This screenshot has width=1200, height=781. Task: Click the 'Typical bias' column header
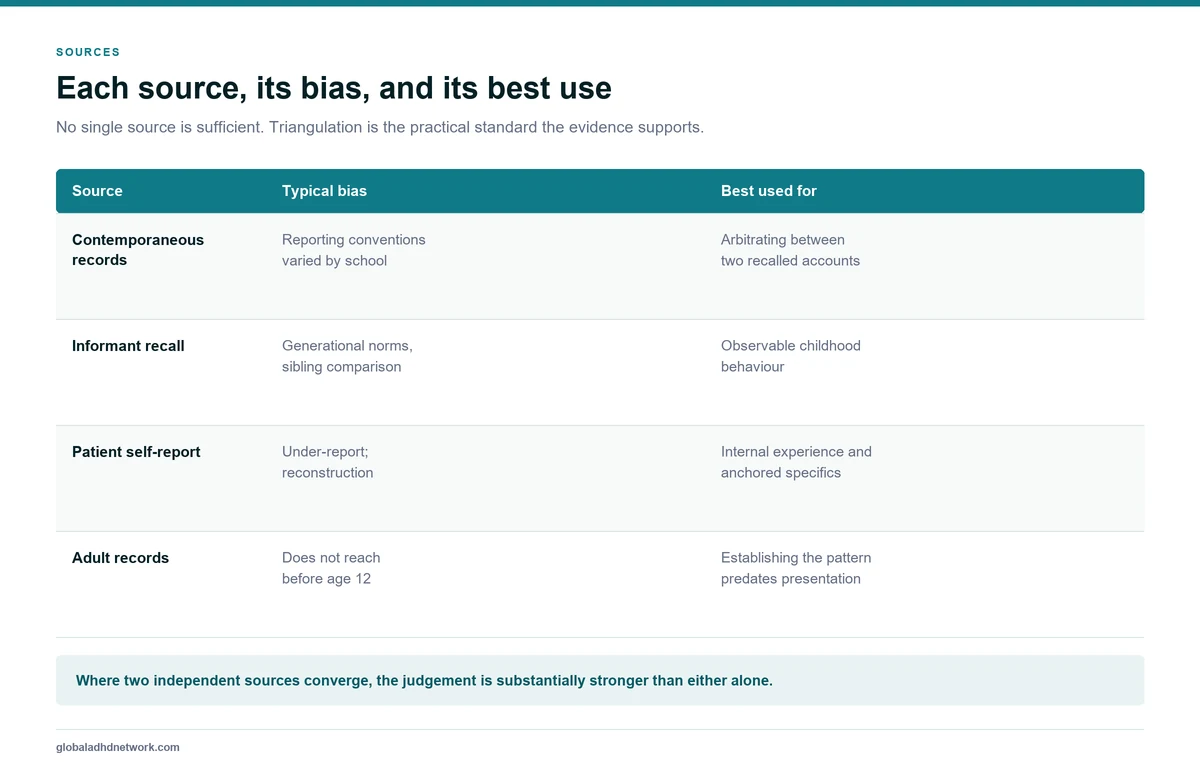(324, 191)
